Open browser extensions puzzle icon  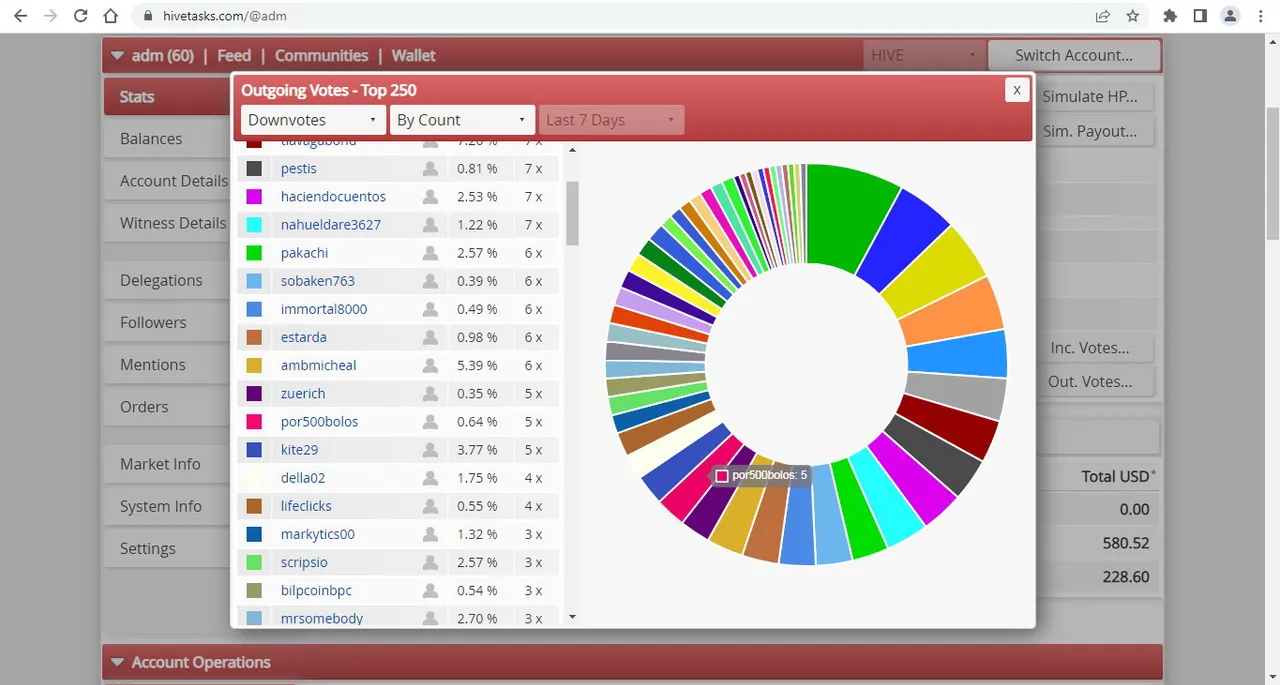point(1170,16)
